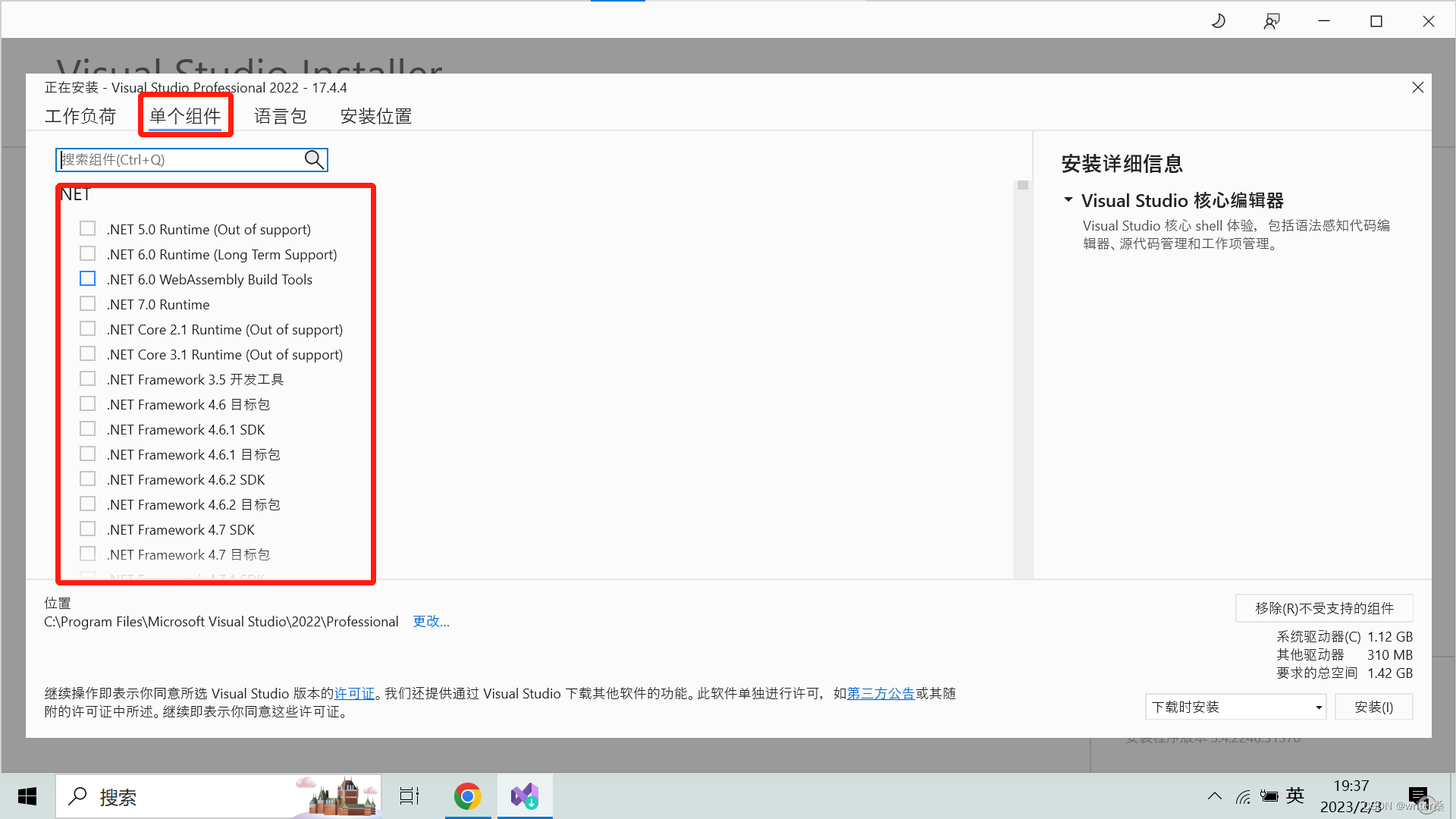Viewport: 1456px width, 819px height.
Task: Open the notification center icon
Action: click(x=1418, y=796)
